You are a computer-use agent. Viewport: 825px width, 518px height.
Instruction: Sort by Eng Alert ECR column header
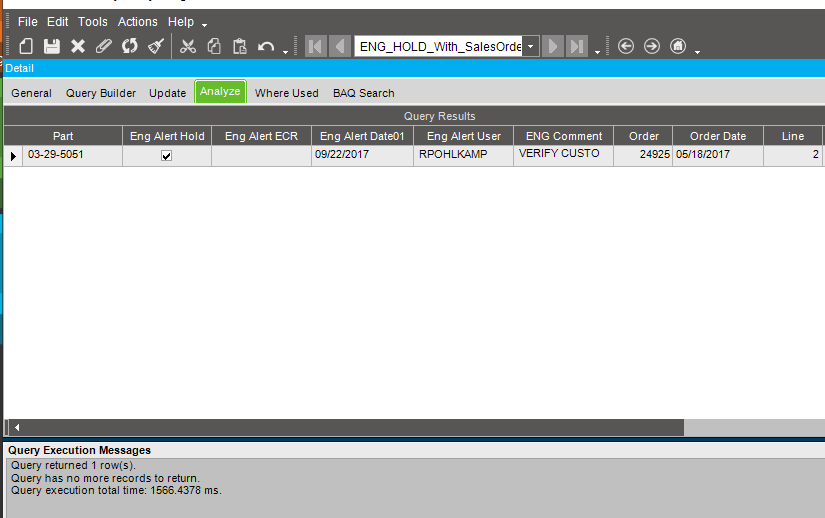[261, 136]
